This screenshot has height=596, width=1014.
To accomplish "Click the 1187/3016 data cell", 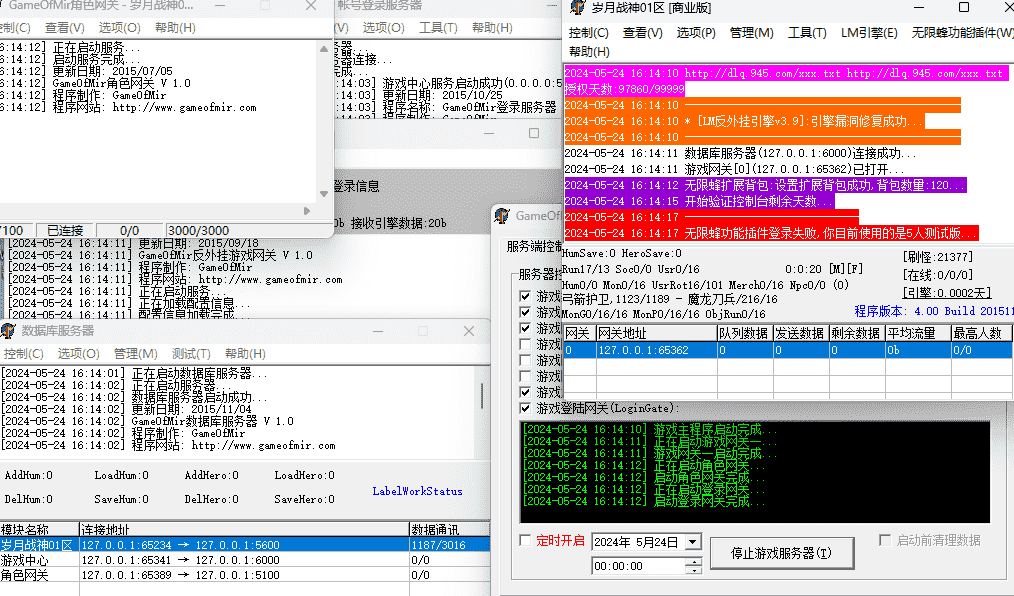I will 438,545.
